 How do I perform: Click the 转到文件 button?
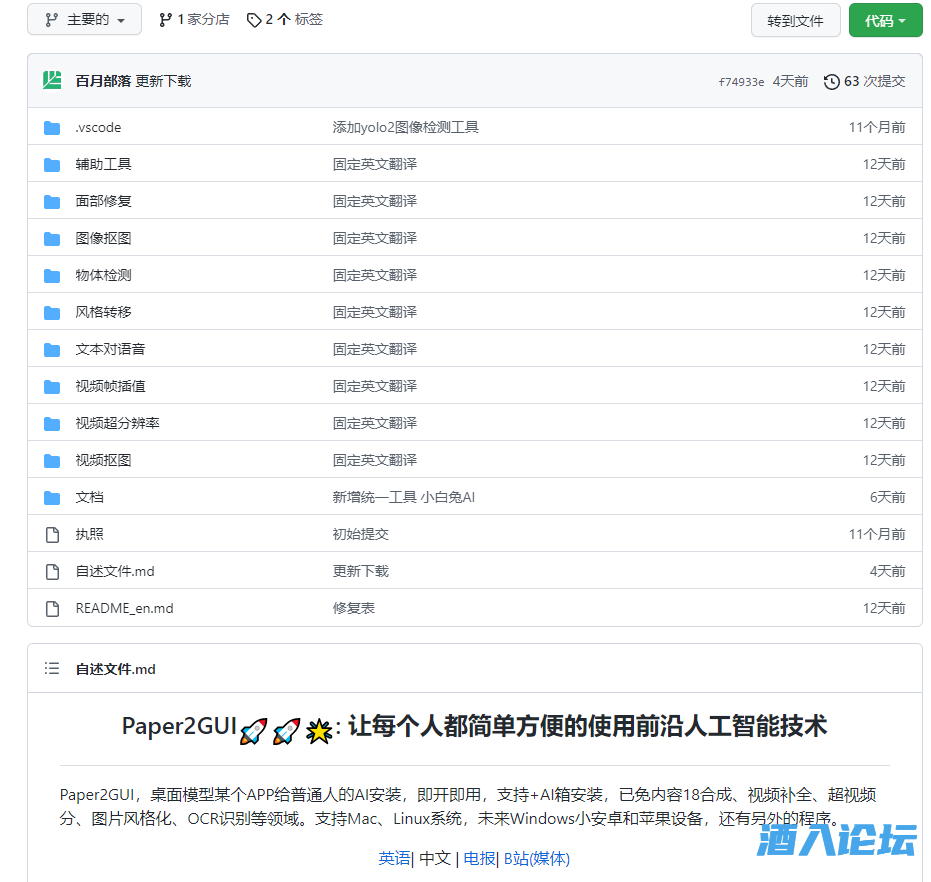point(795,20)
